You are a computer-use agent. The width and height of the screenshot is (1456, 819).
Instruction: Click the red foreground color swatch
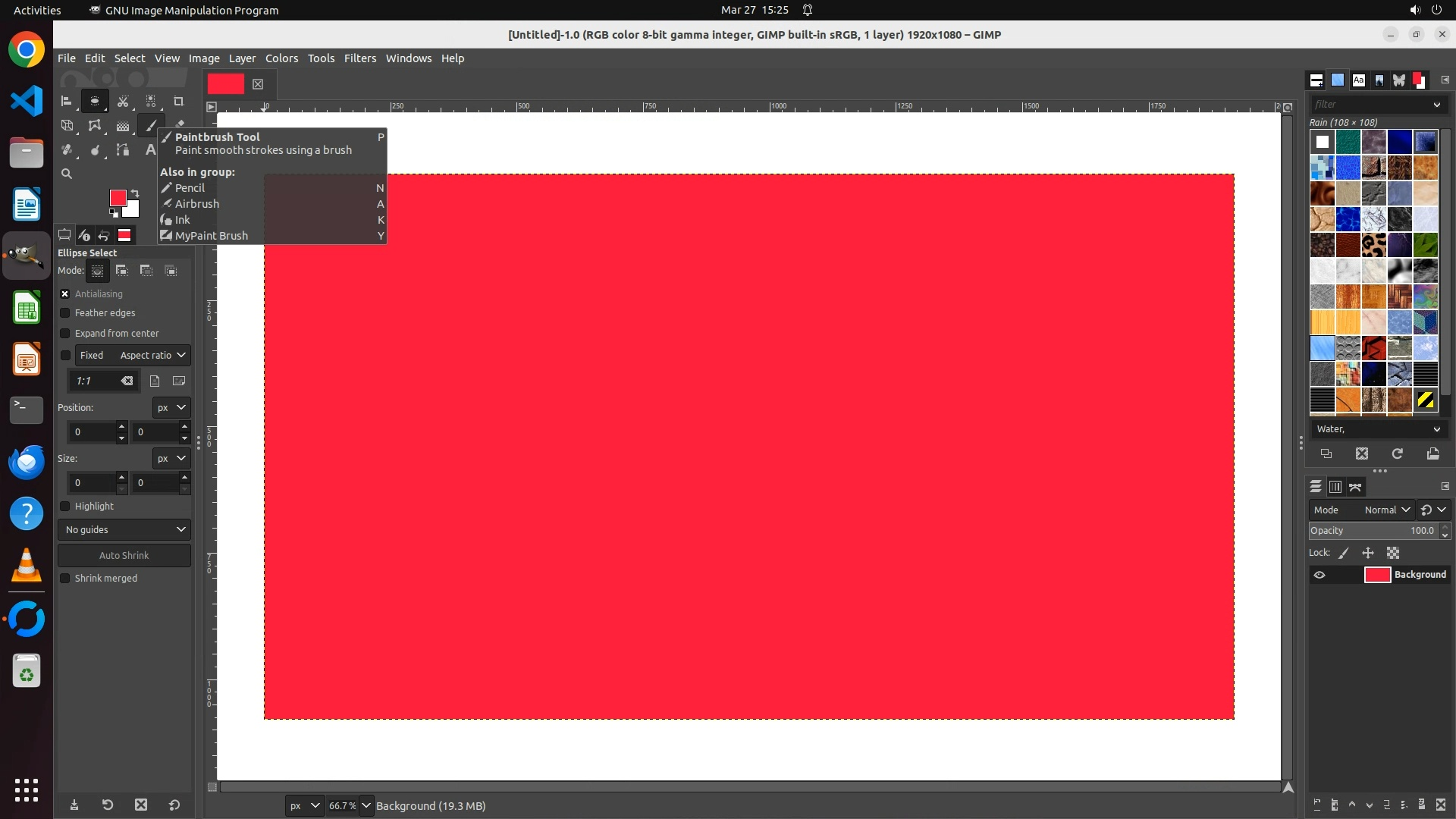pyautogui.click(x=118, y=198)
